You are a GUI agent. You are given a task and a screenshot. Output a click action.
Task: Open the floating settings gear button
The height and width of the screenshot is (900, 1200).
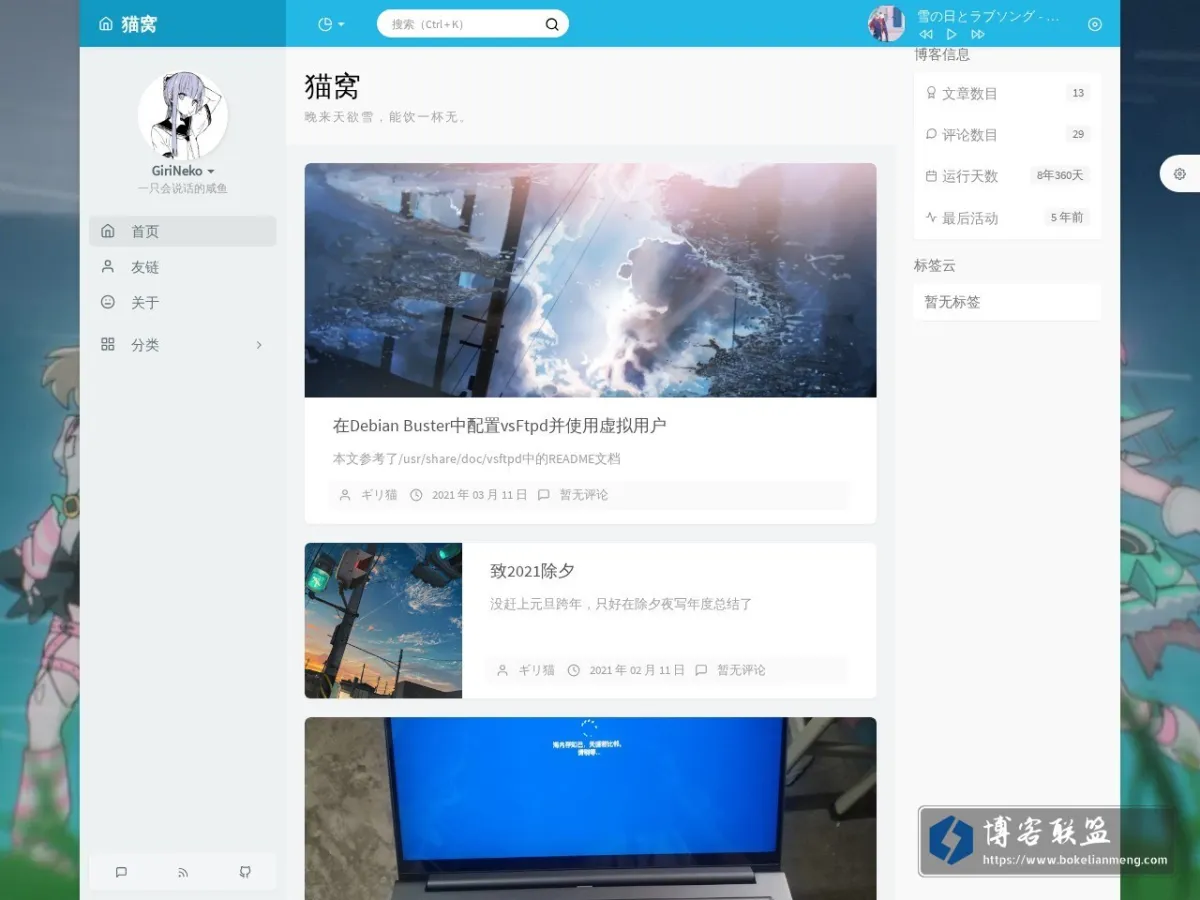[x=1180, y=174]
